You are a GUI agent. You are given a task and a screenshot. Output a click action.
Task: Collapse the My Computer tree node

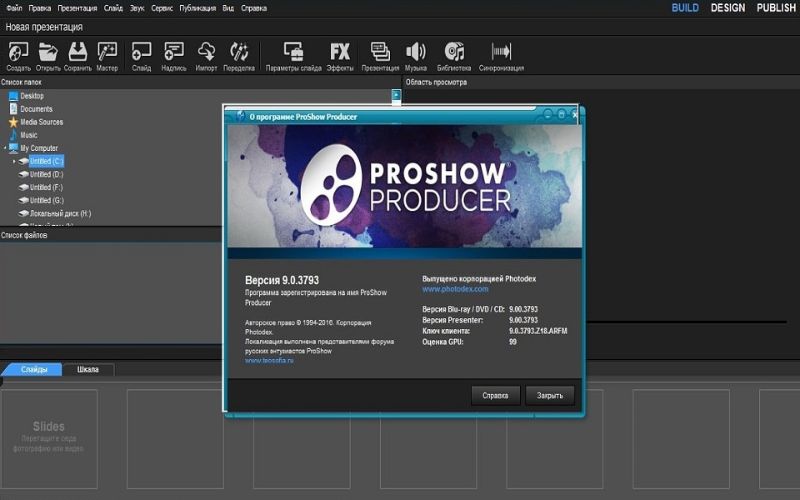(x=4, y=148)
